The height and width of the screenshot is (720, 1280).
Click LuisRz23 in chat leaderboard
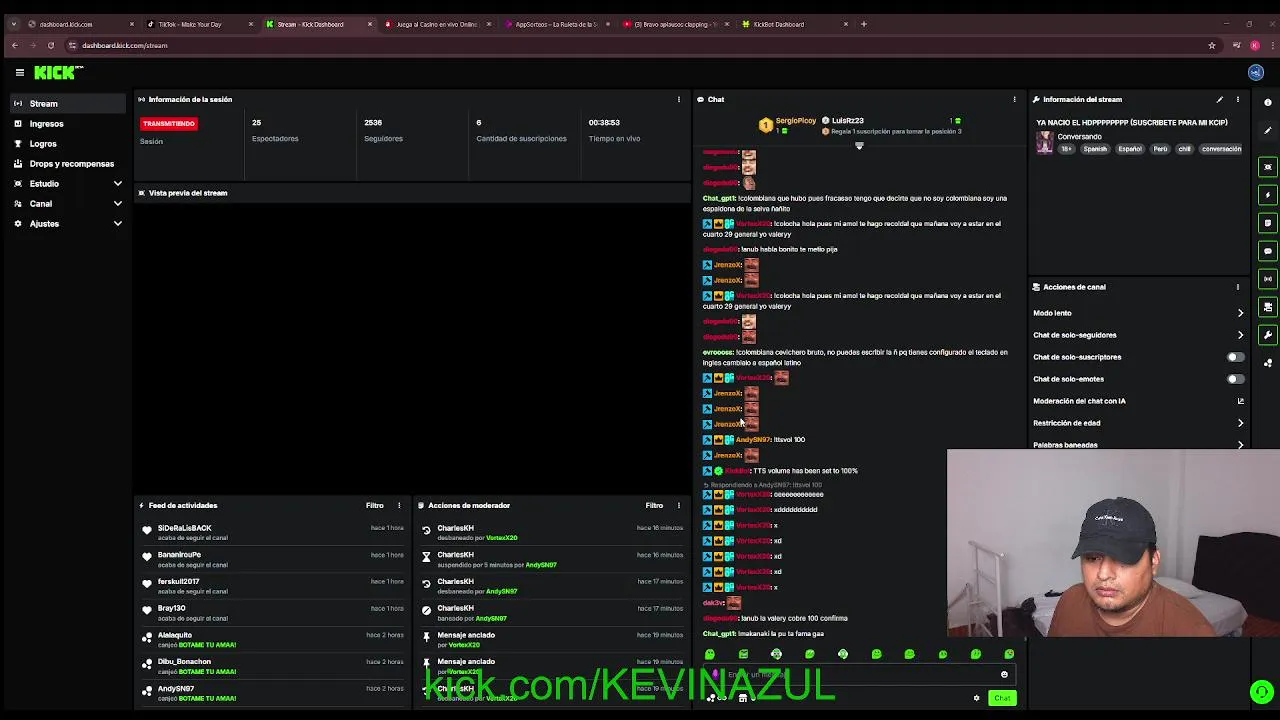(x=847, y=120)
